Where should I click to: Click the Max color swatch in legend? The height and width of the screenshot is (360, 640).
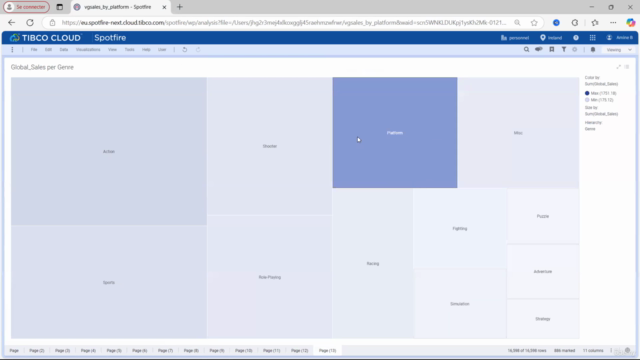tap(587, 93)
